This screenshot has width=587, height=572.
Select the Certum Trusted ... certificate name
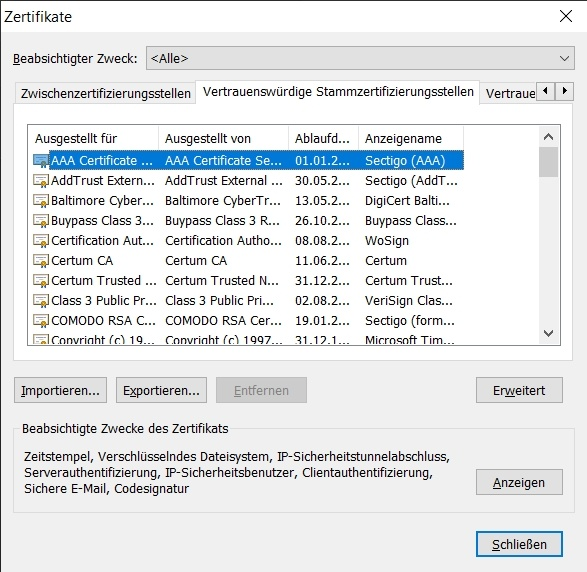click(x=104, y=280)
